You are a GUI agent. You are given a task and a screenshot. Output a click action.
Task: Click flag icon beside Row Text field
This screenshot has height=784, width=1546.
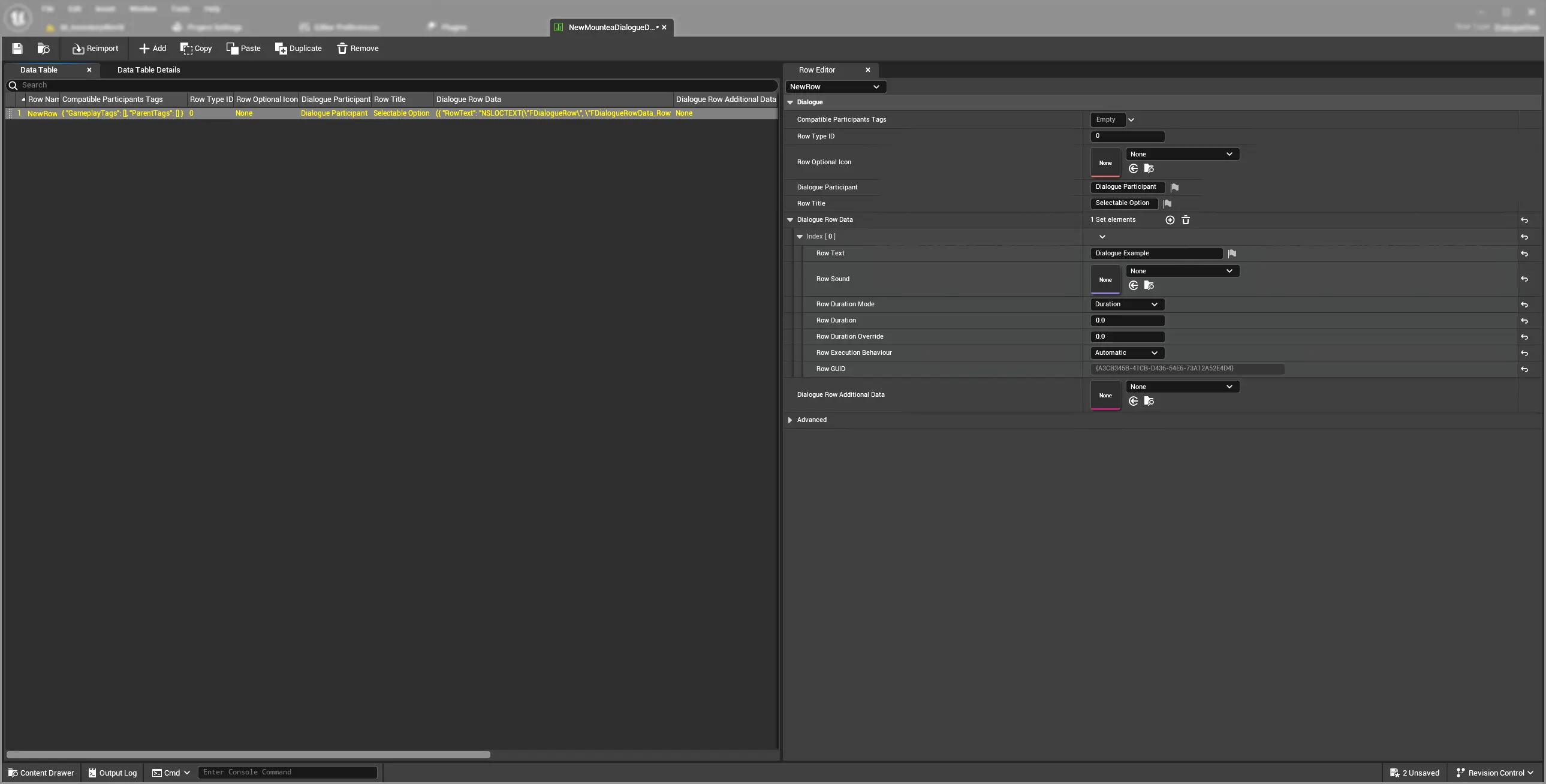tap(1232, 254)
